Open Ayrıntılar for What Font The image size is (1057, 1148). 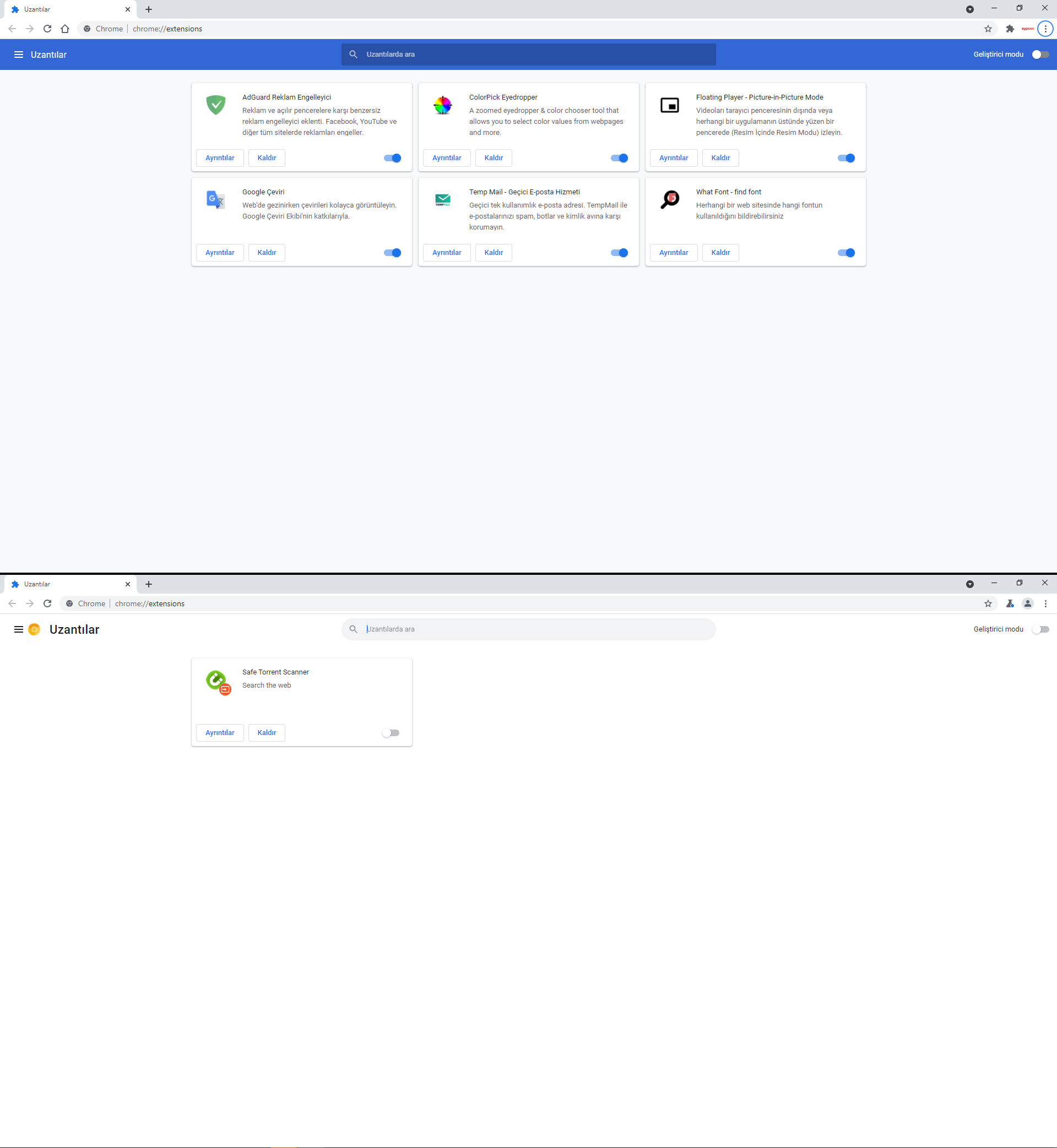(674, 253)
